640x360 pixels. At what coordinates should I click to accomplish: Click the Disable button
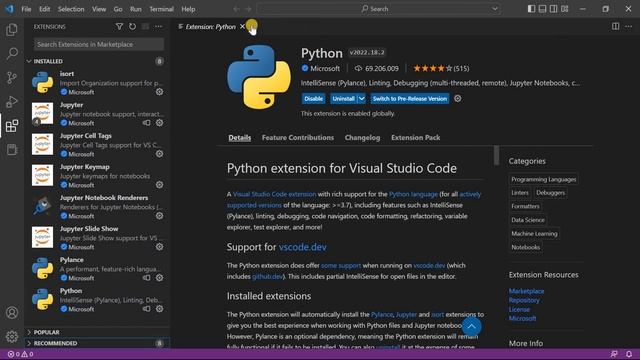313,98
